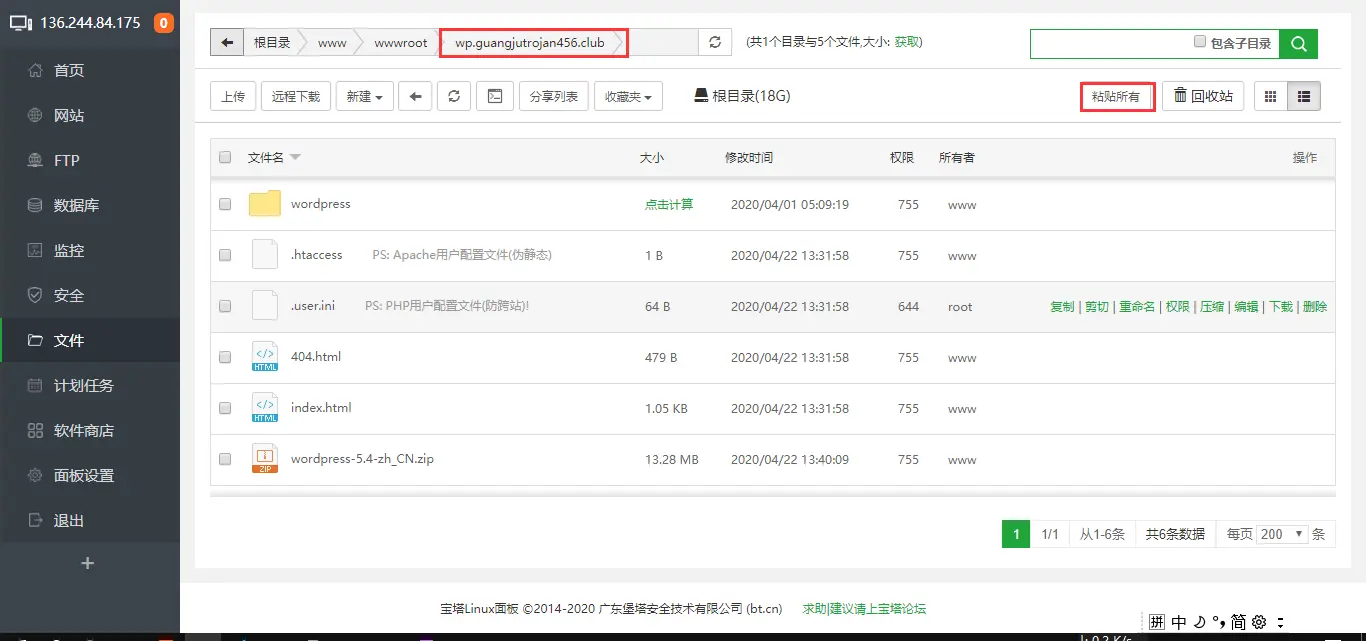Click the 获取 size link

(907, 42)
